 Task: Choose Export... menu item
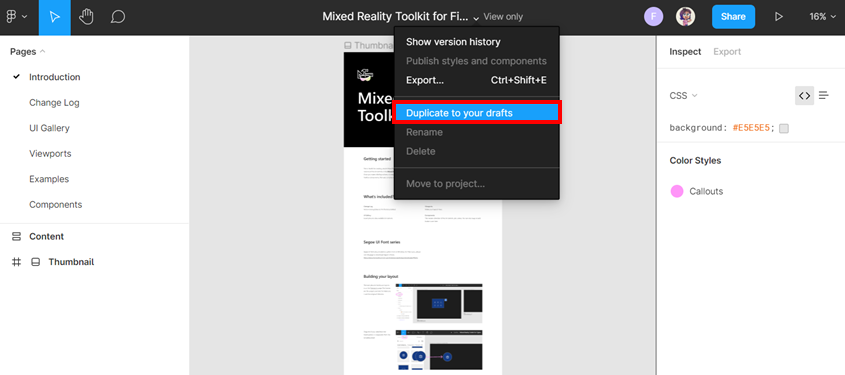[476, 80]
